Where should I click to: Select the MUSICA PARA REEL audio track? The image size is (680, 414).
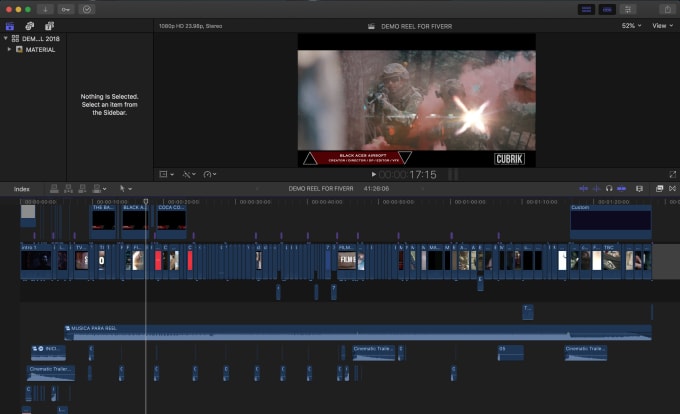click(358, 333)
